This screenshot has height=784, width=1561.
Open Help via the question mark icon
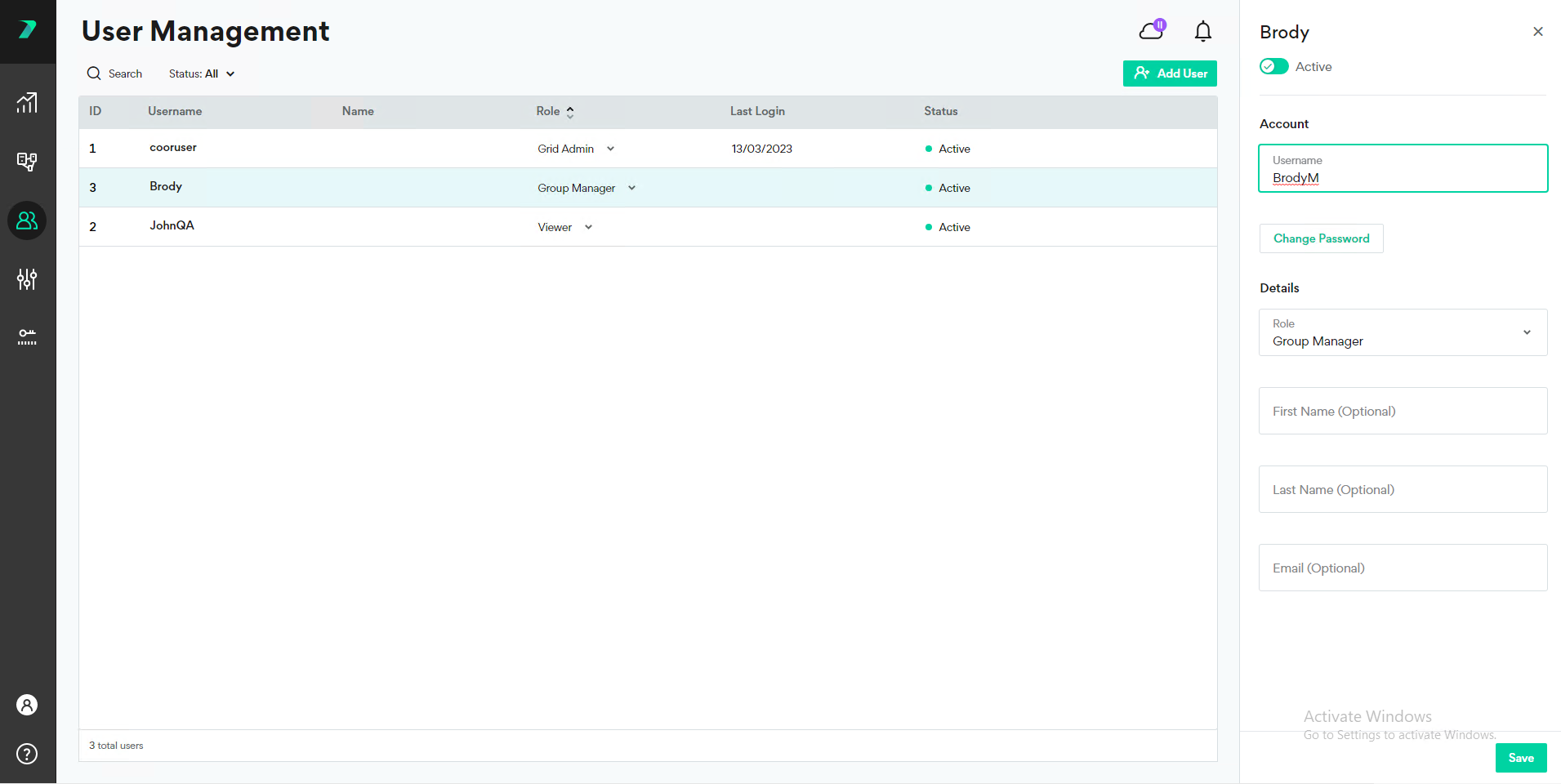pos(27,754)
